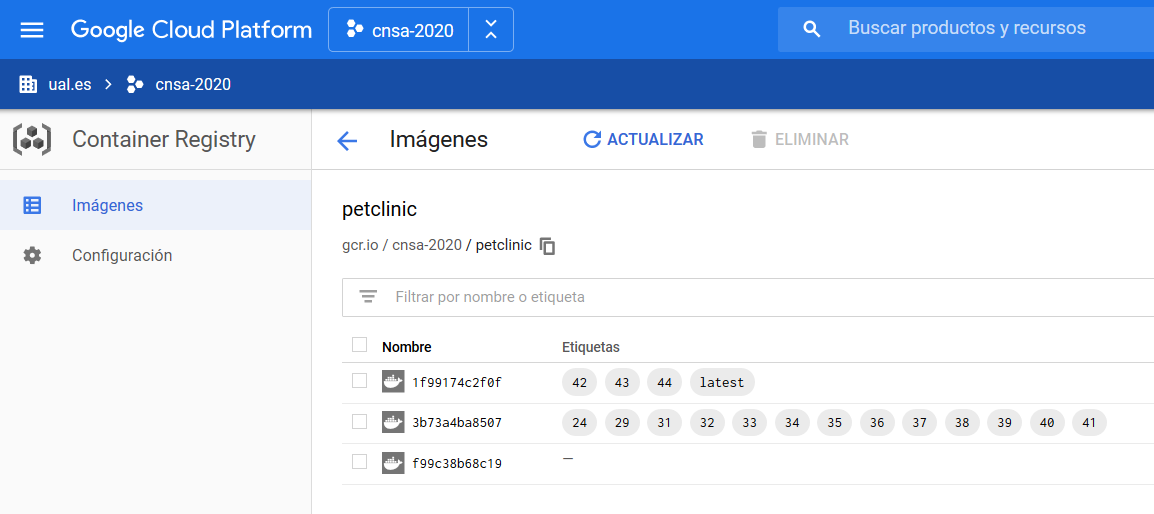The image size is (1154, 514).
Task: Click the Configuración gear icon
Action: pos(32,256)
